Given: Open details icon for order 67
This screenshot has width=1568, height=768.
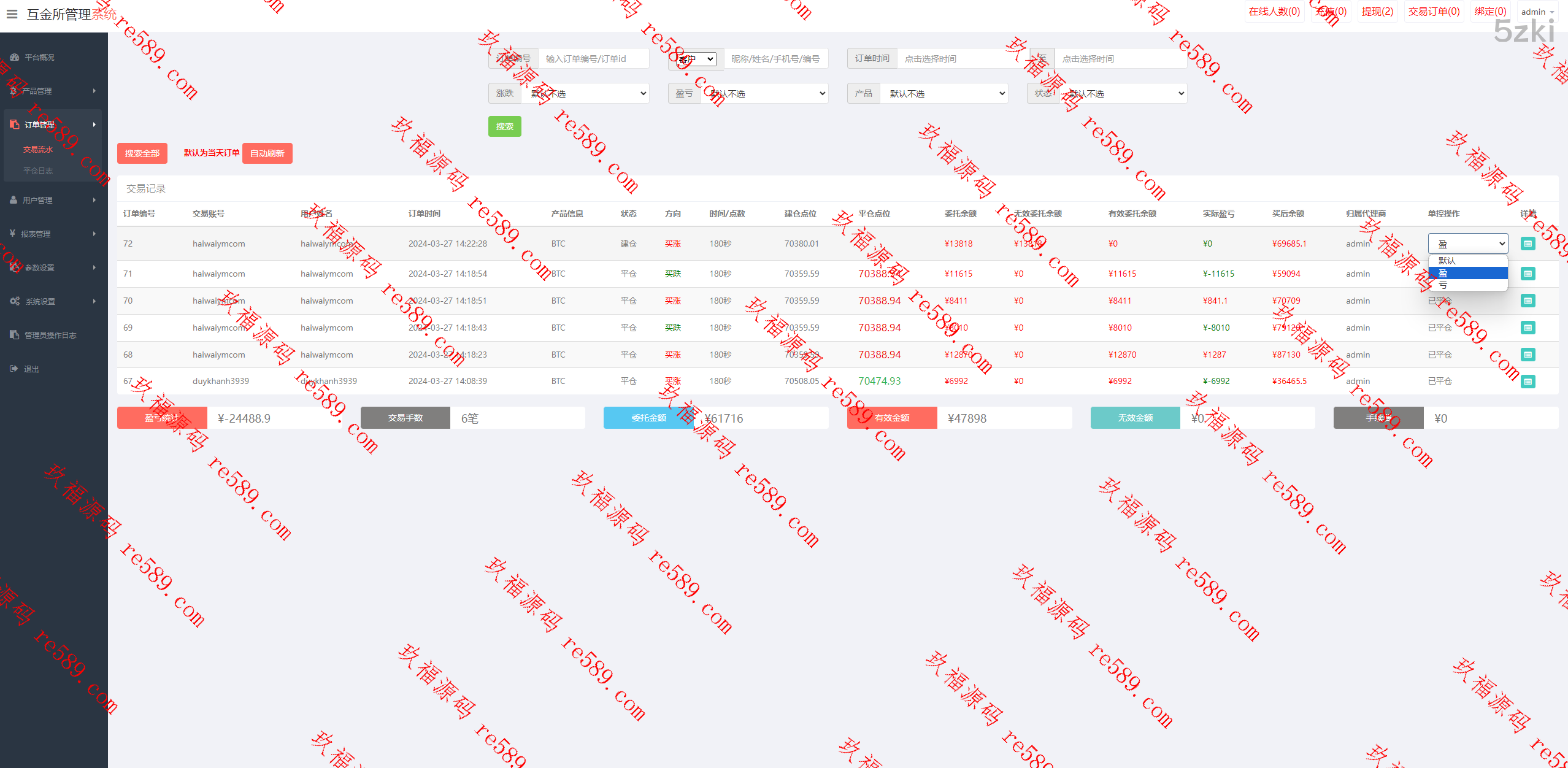Looking at the screenshot, I should coord(1528,382).
